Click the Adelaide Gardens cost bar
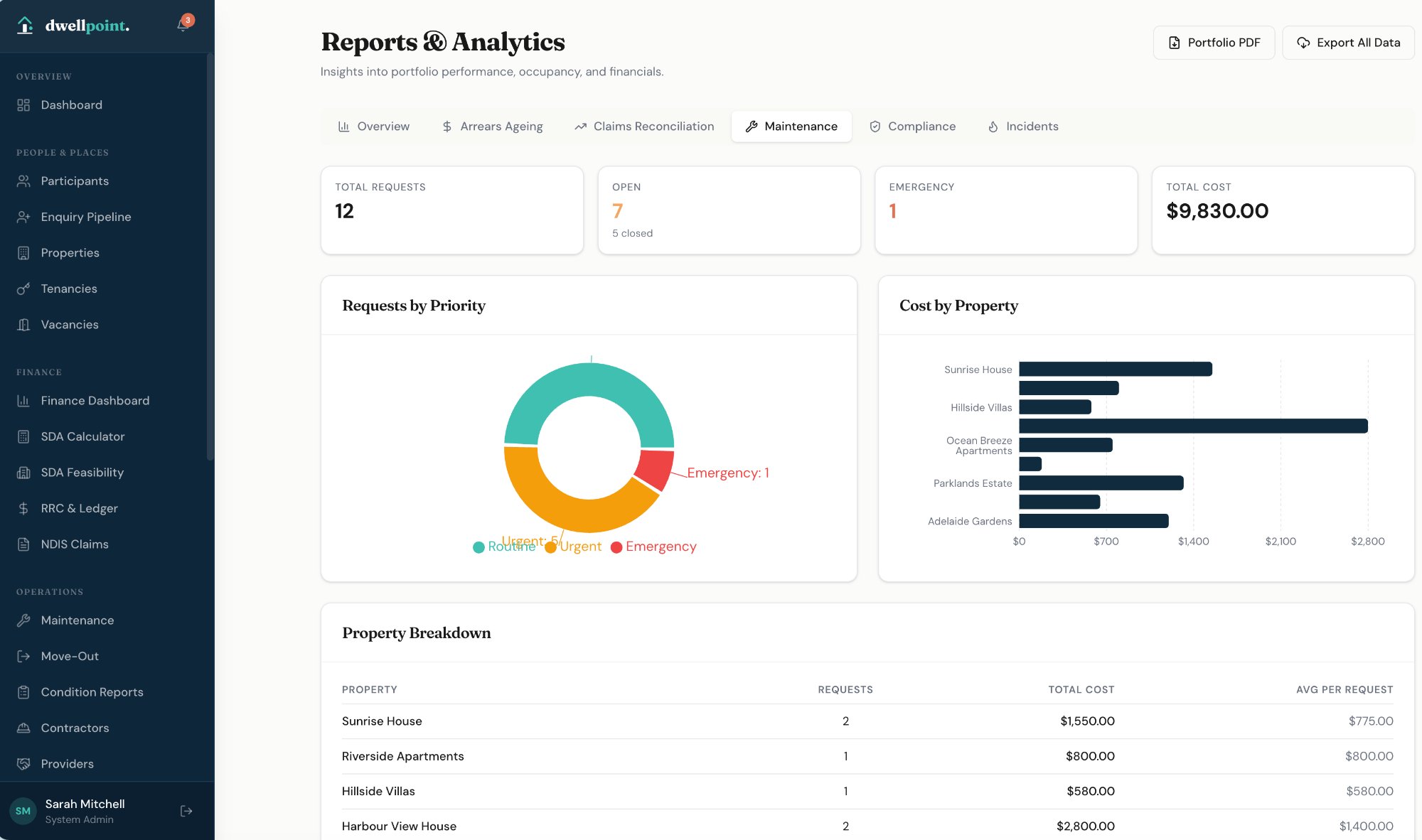Image resolution: width=1422 pixels, height=840 pixels. point(1094,521)
